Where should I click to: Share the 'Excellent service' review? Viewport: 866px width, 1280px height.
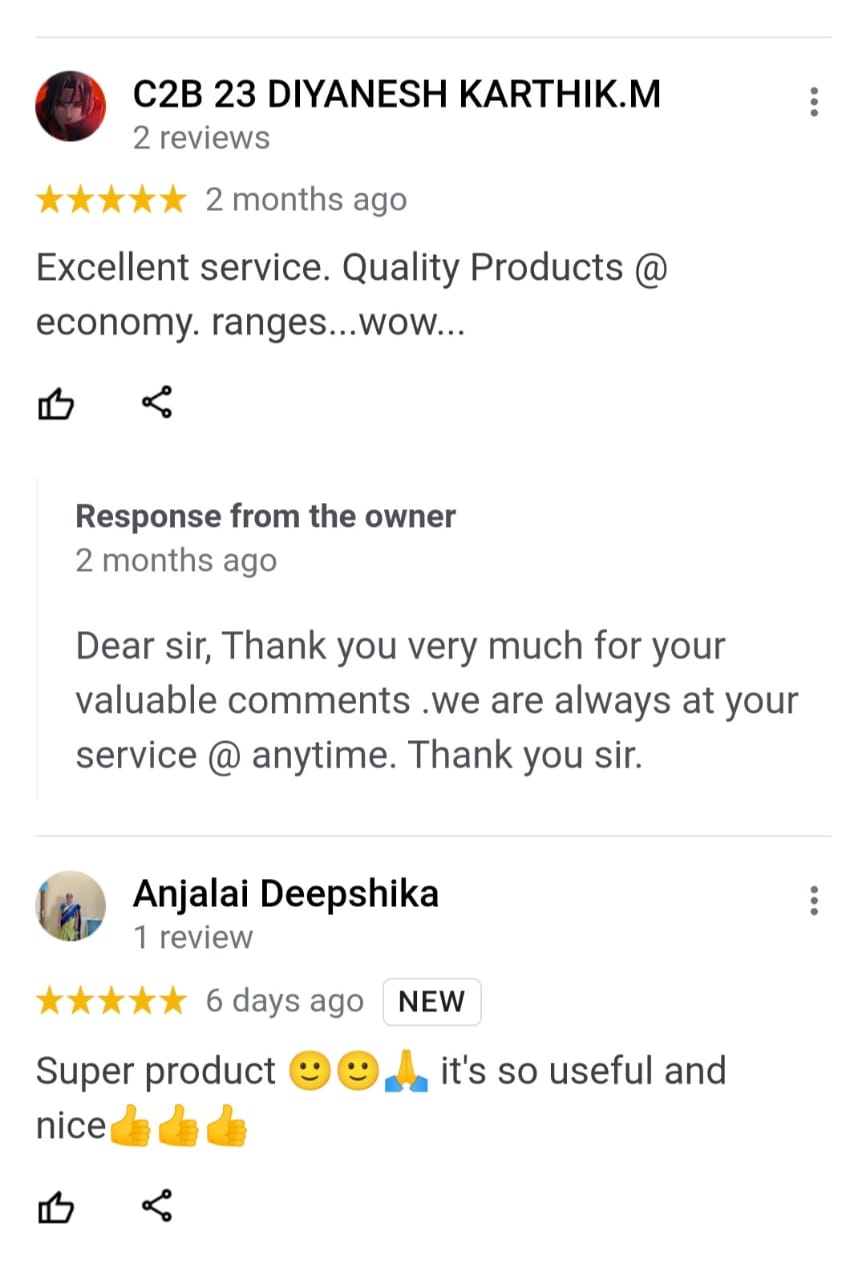pos(157,403)
